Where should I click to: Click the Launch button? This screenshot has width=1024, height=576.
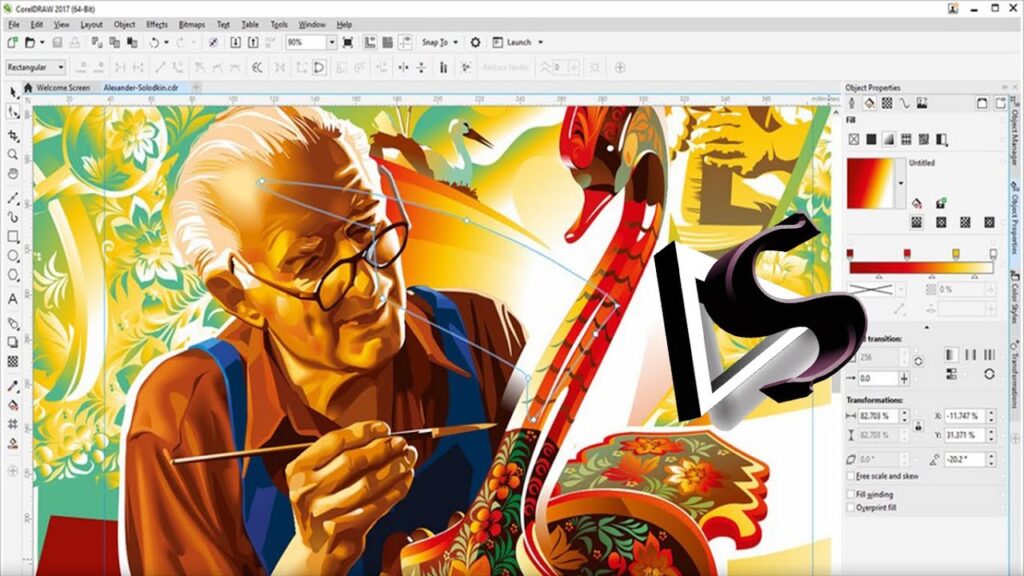pos(513,42)
